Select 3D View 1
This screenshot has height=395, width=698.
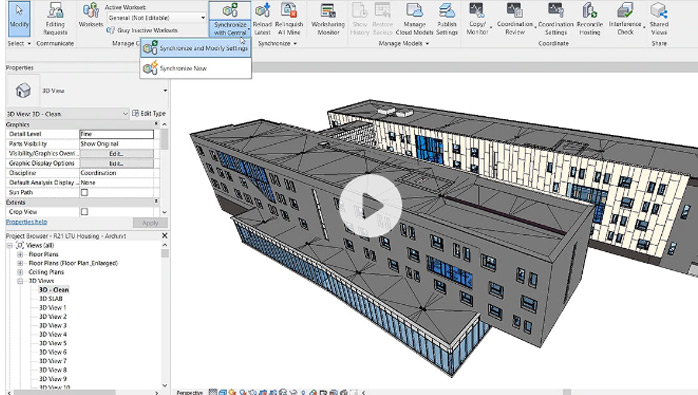[x=53, y=308]
